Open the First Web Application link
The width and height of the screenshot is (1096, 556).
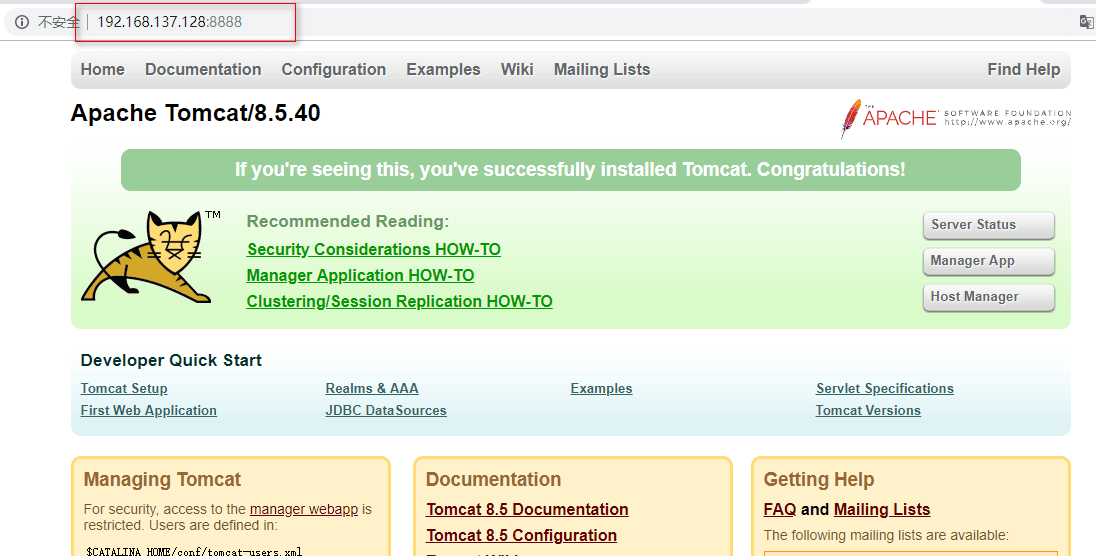tap(148, 411)
